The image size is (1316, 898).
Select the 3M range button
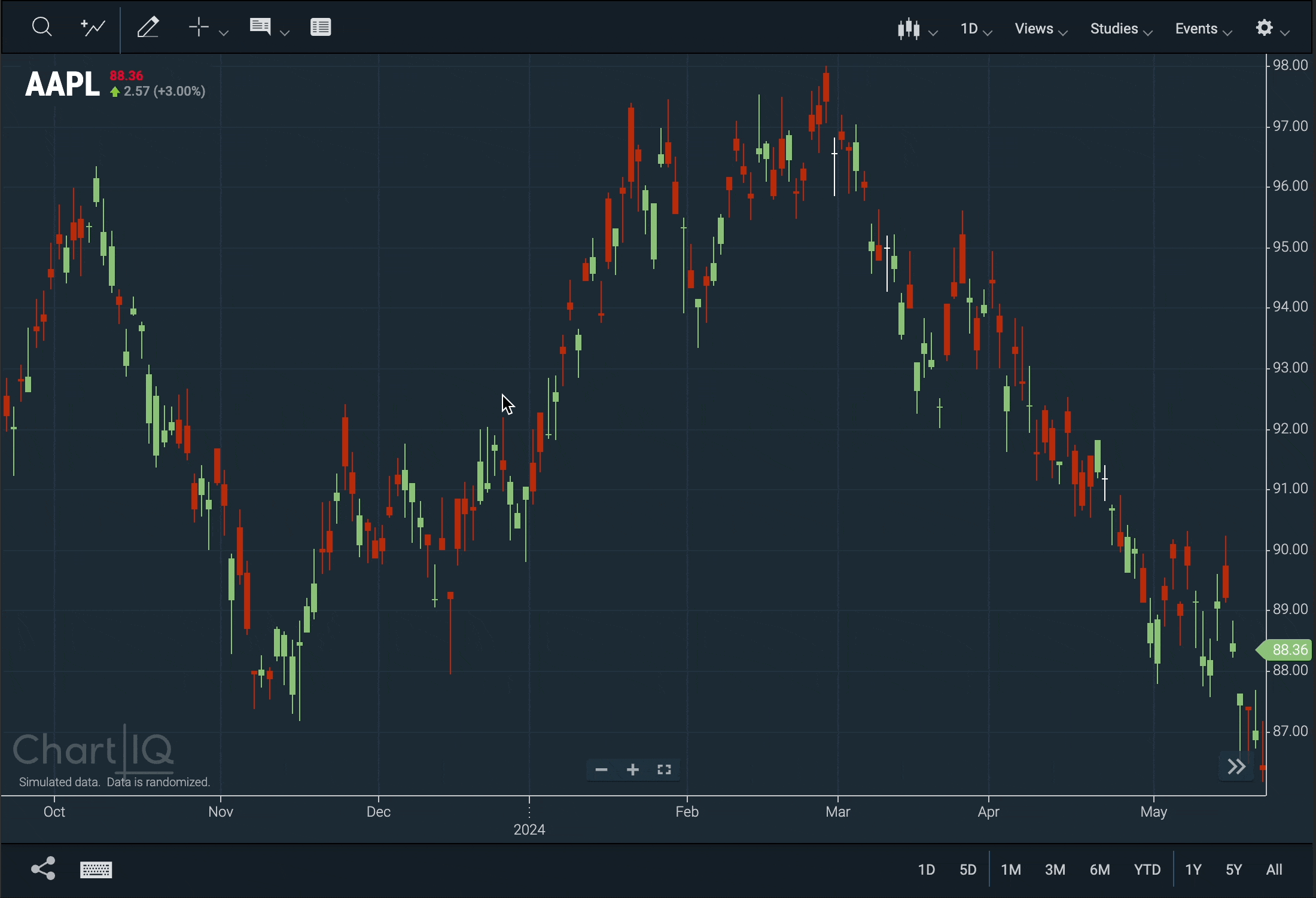tap(1056, 870)
